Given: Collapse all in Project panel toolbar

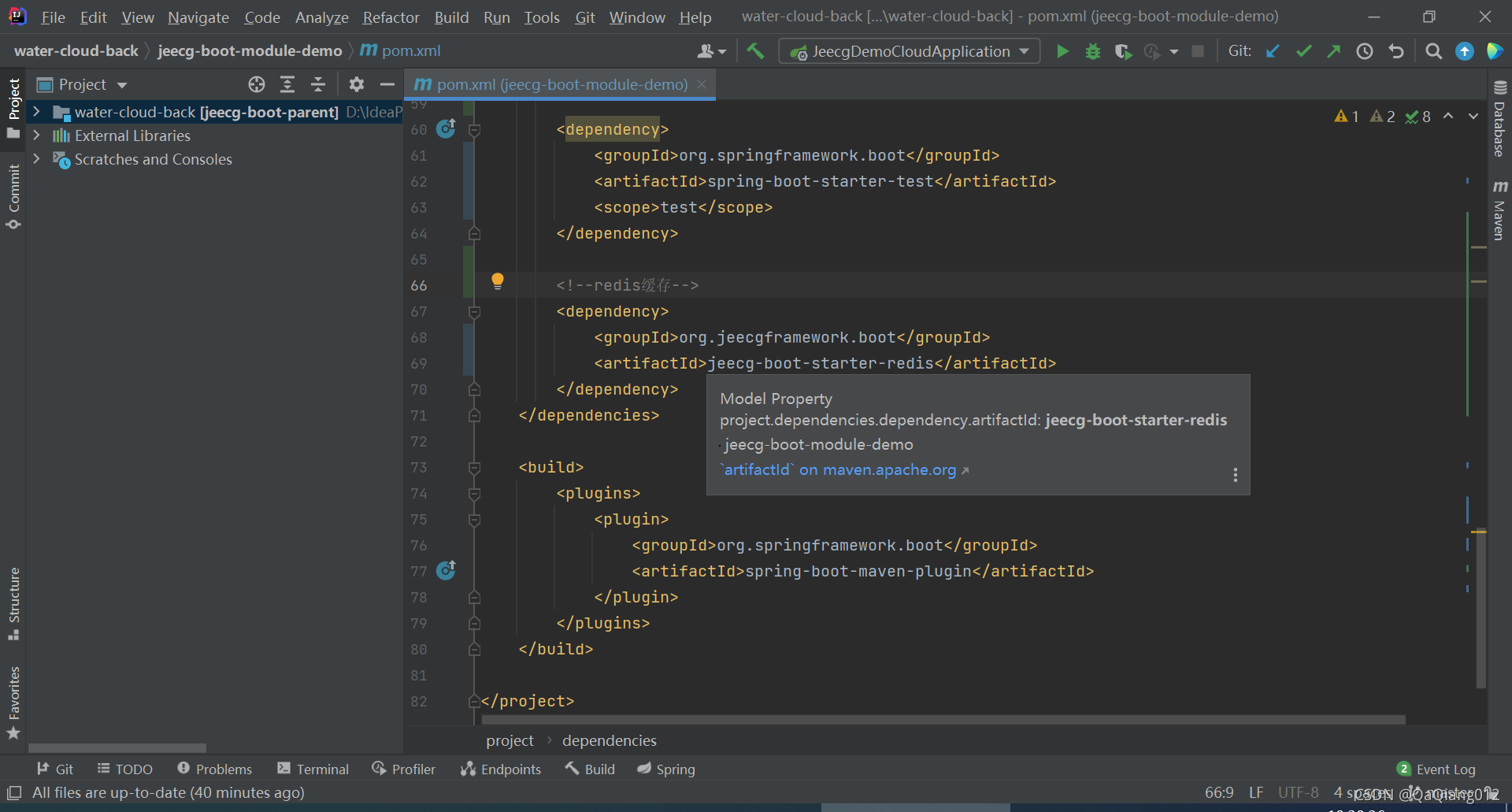Looking at the screenshot, I should pyautogui.click(x=318, y=84).
